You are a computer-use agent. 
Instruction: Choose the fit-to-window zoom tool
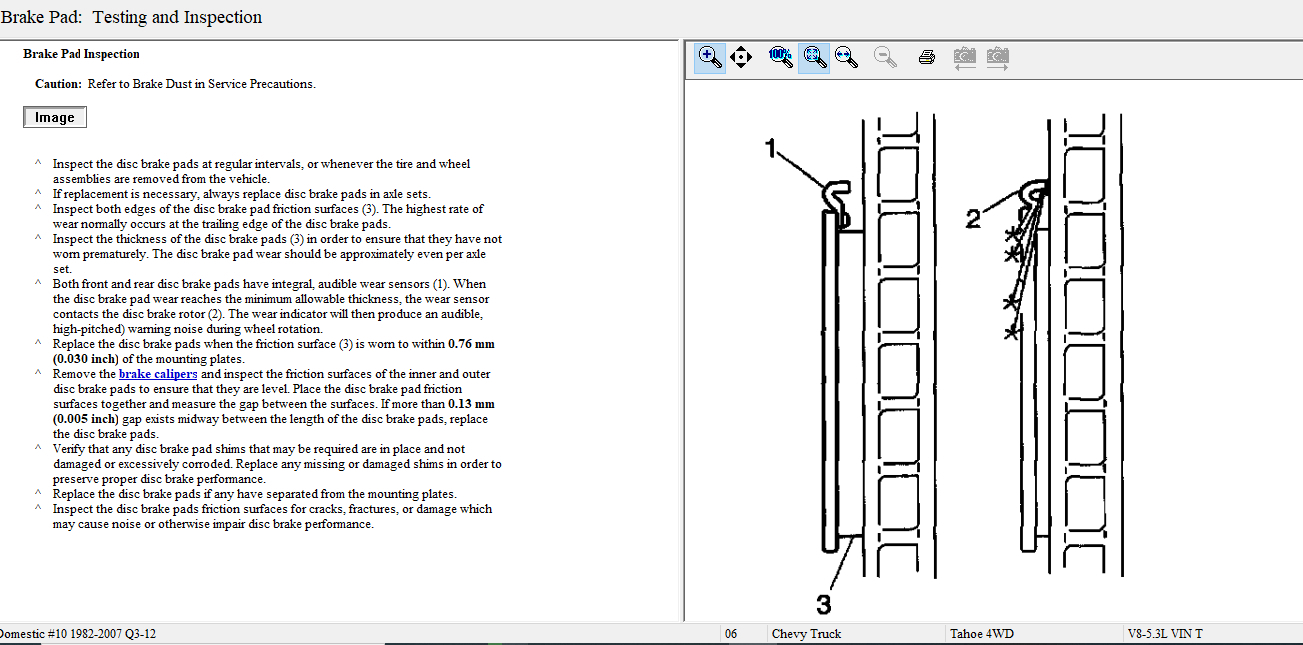[x=815, y=57]
